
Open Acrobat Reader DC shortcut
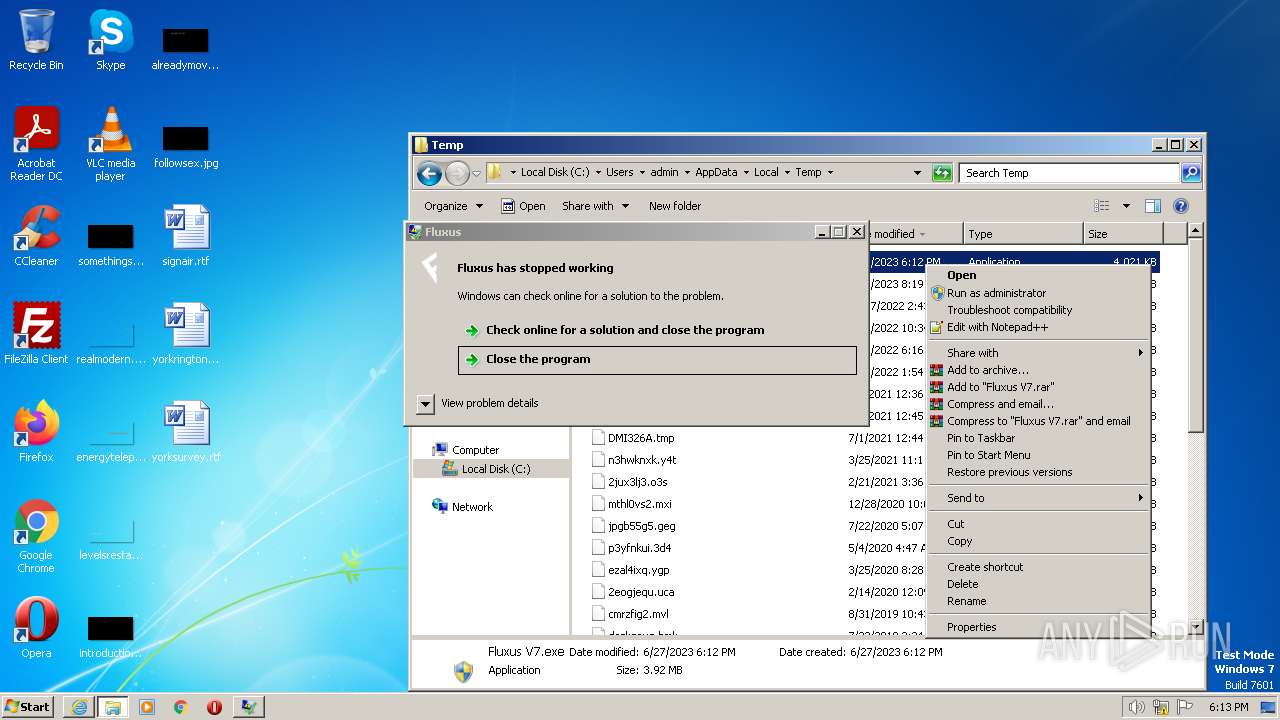(36, 144)
